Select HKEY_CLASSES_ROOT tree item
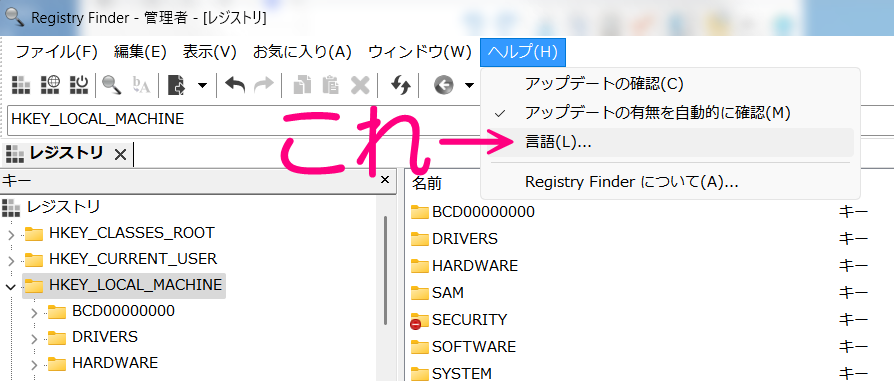894x381 pixels. 132,233
